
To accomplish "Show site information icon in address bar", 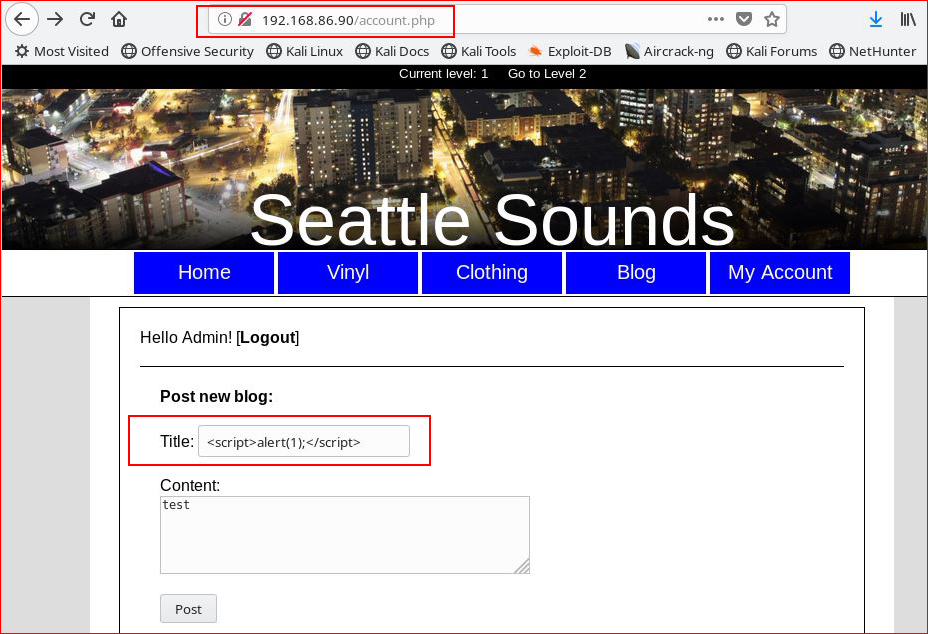I will point(224,20).
